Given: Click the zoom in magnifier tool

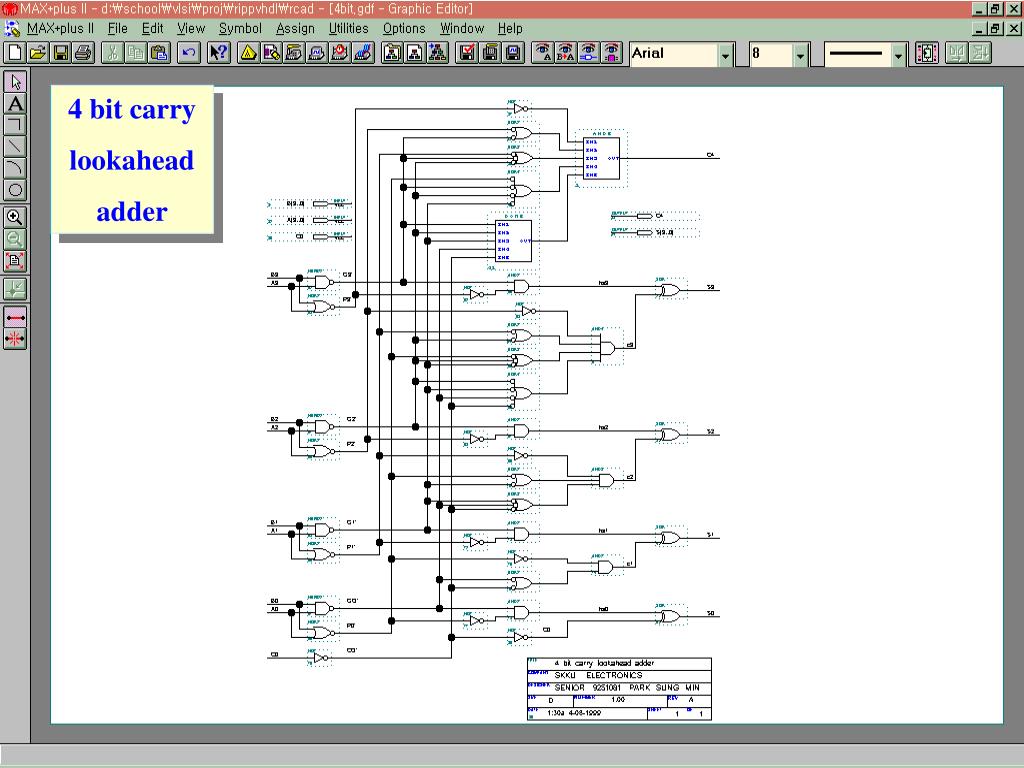Looking at the screenshot, I should [15, 217].
